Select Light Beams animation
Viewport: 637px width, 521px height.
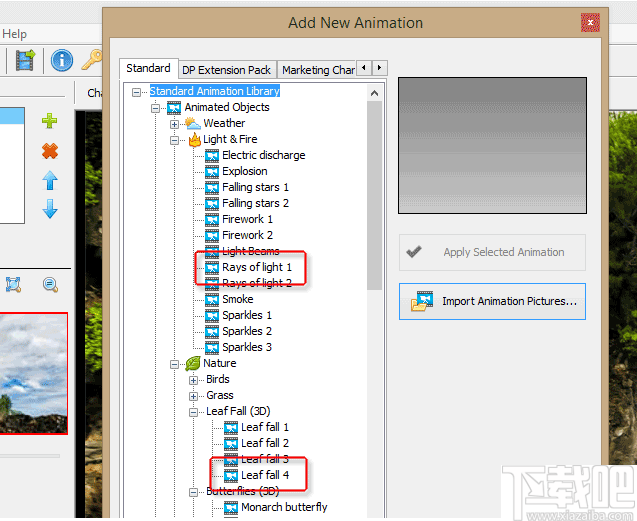[251, 252]
